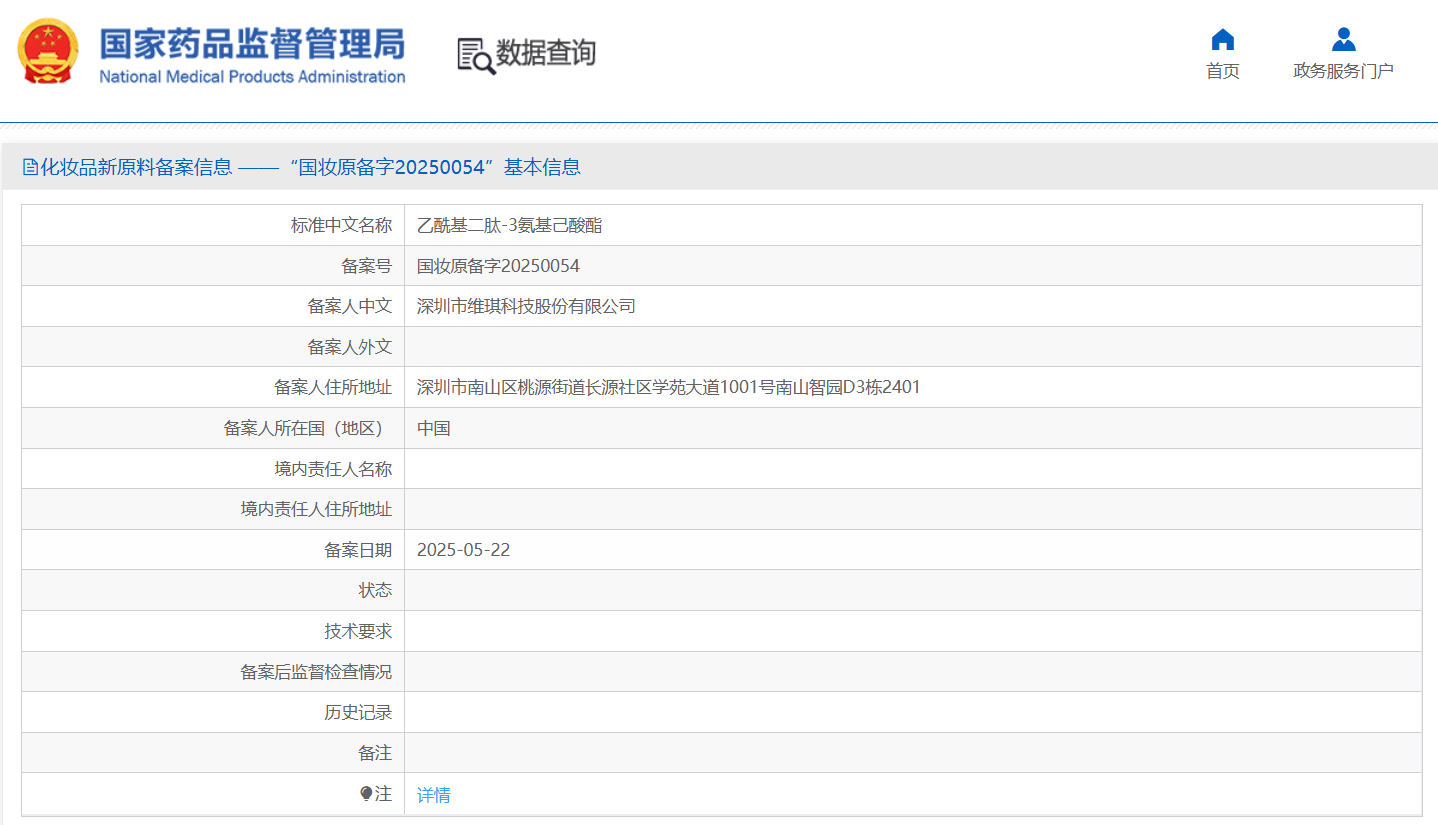Click the data query magnifier icon
Viewport: 1438px width, 825px height.
click(476, 55)
